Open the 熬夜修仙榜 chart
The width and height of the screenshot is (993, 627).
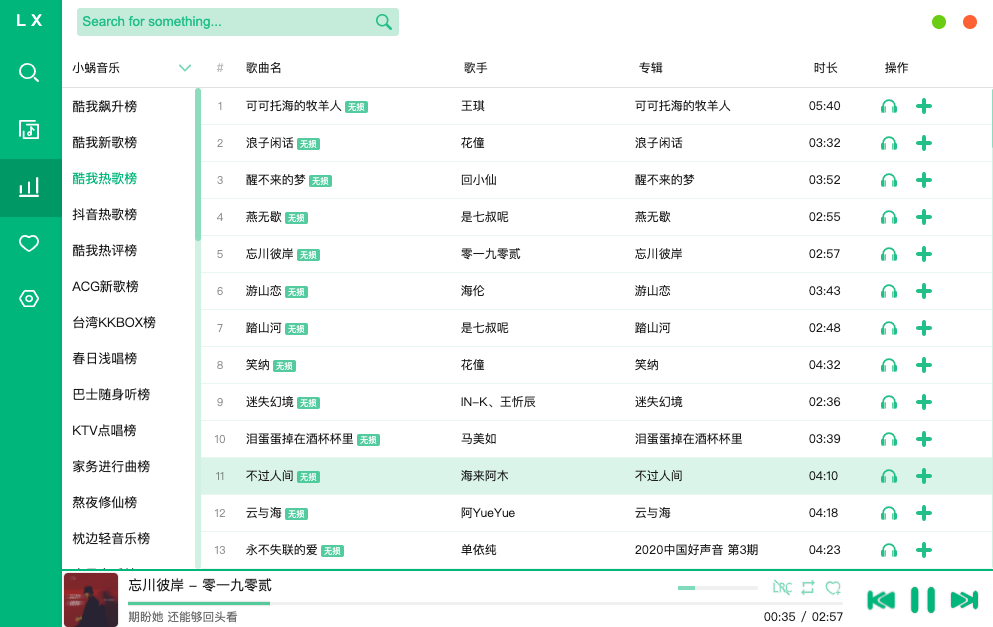(x=104, y=503)
